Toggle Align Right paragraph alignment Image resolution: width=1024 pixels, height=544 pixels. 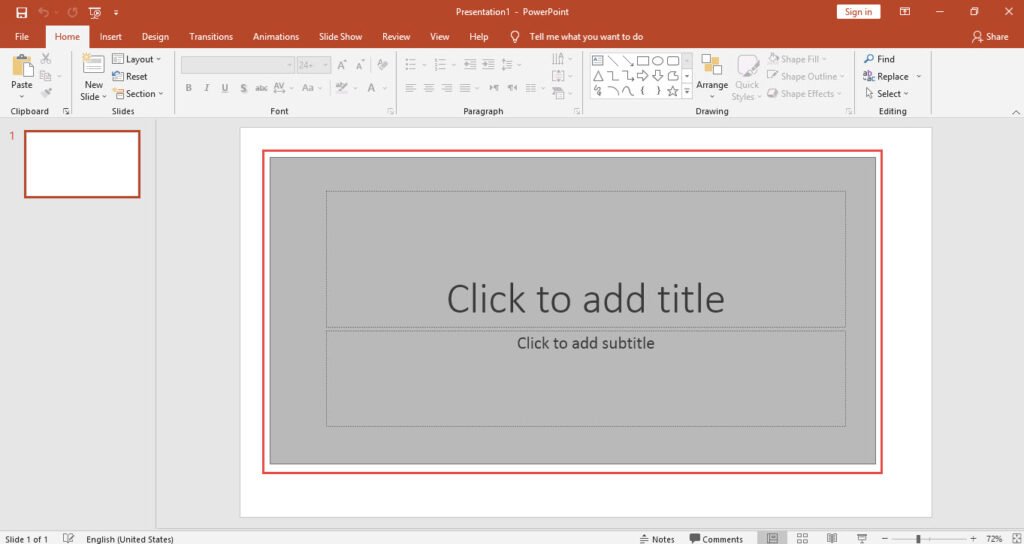447,88
